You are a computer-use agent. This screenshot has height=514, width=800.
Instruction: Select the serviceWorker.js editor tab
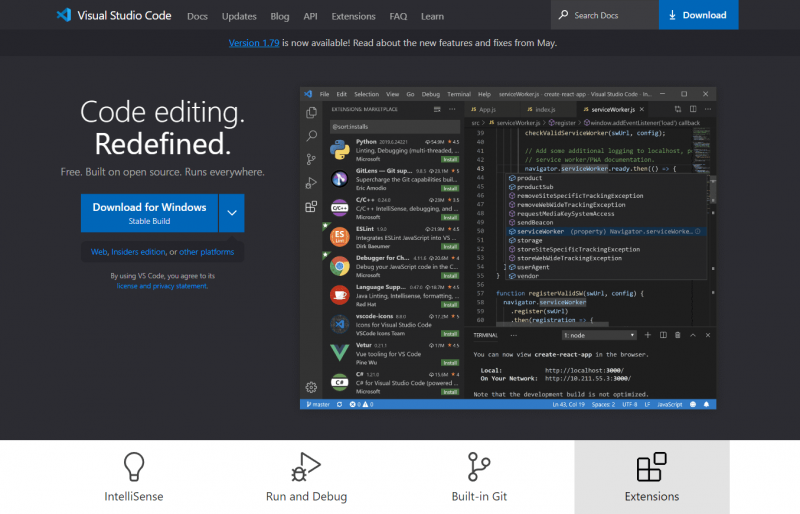(x=613, y=110)
